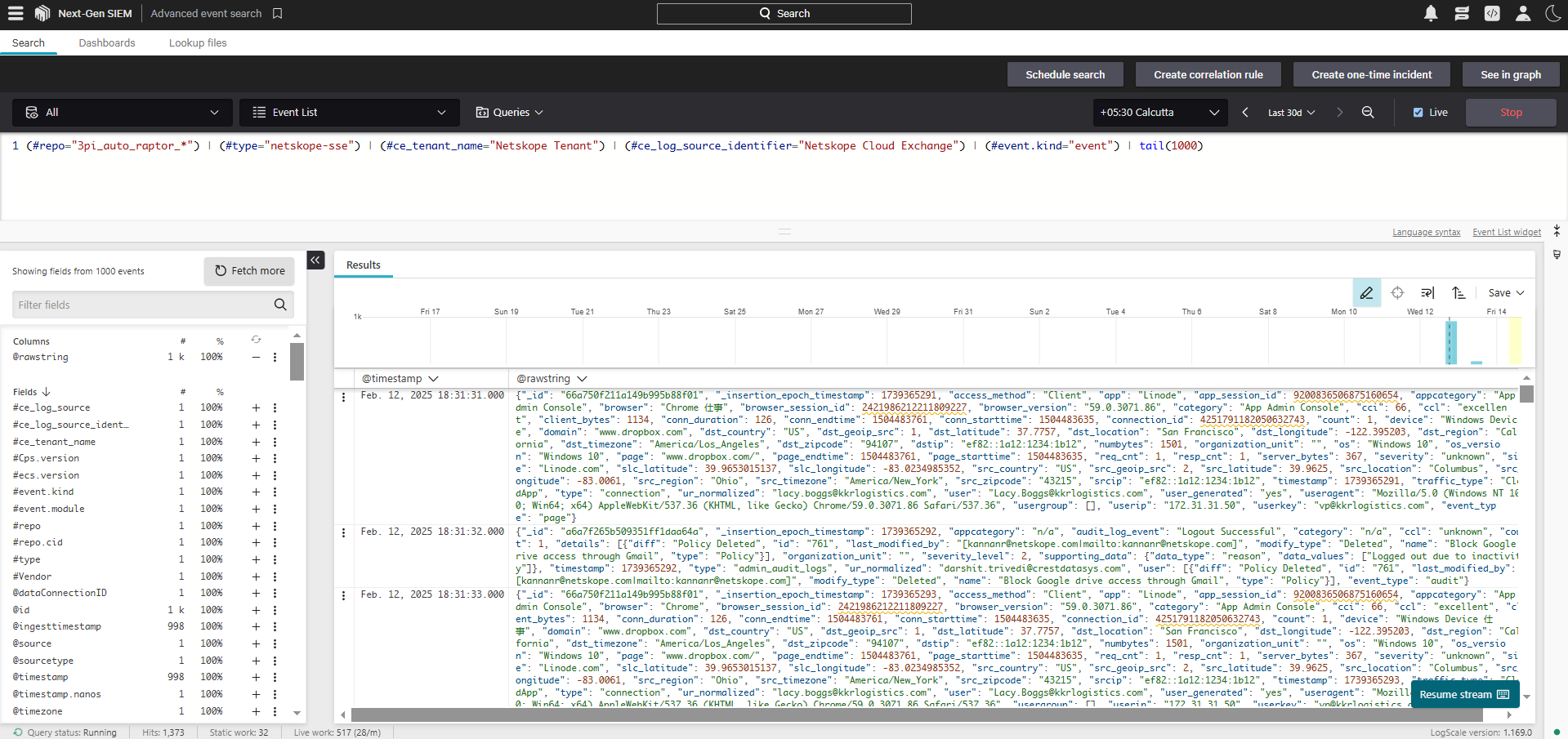Click refresh icon beside Columns header
Image resolution: width=1568 pixels, height=739 pixels.
pyautogui.click(x=256, y=340)
